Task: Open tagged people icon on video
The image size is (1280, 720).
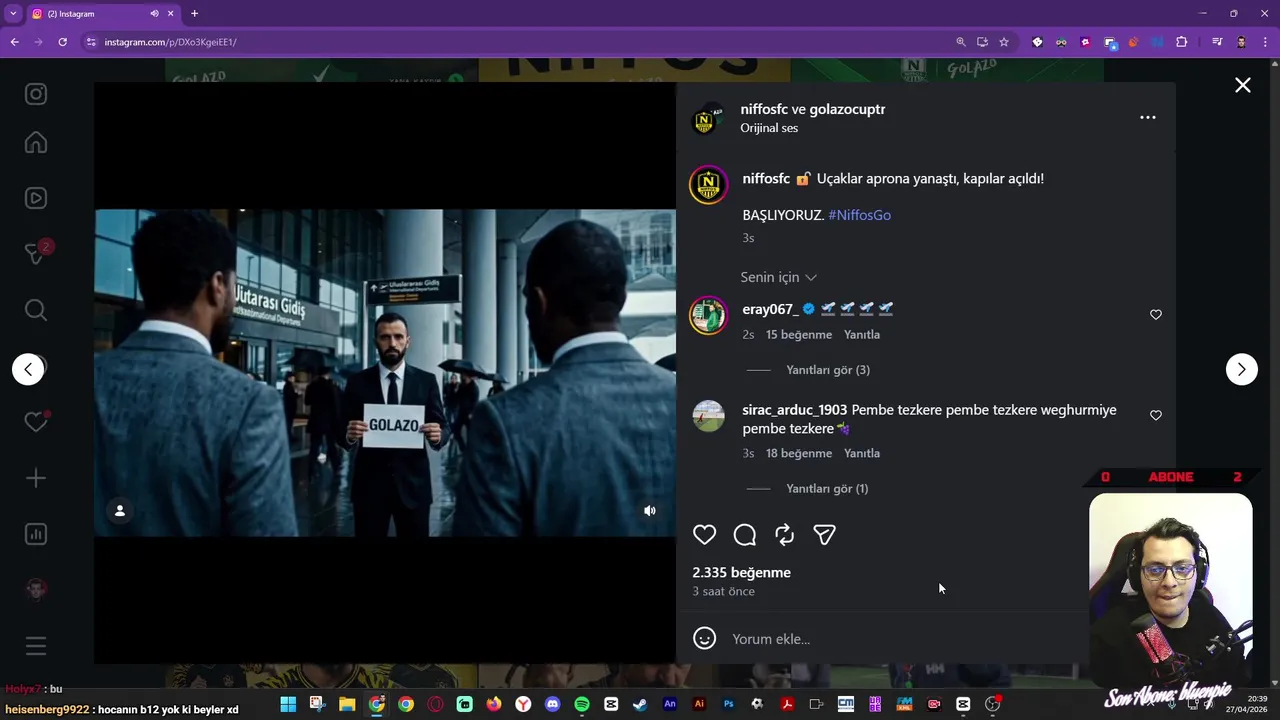Action: coord(120,511)
